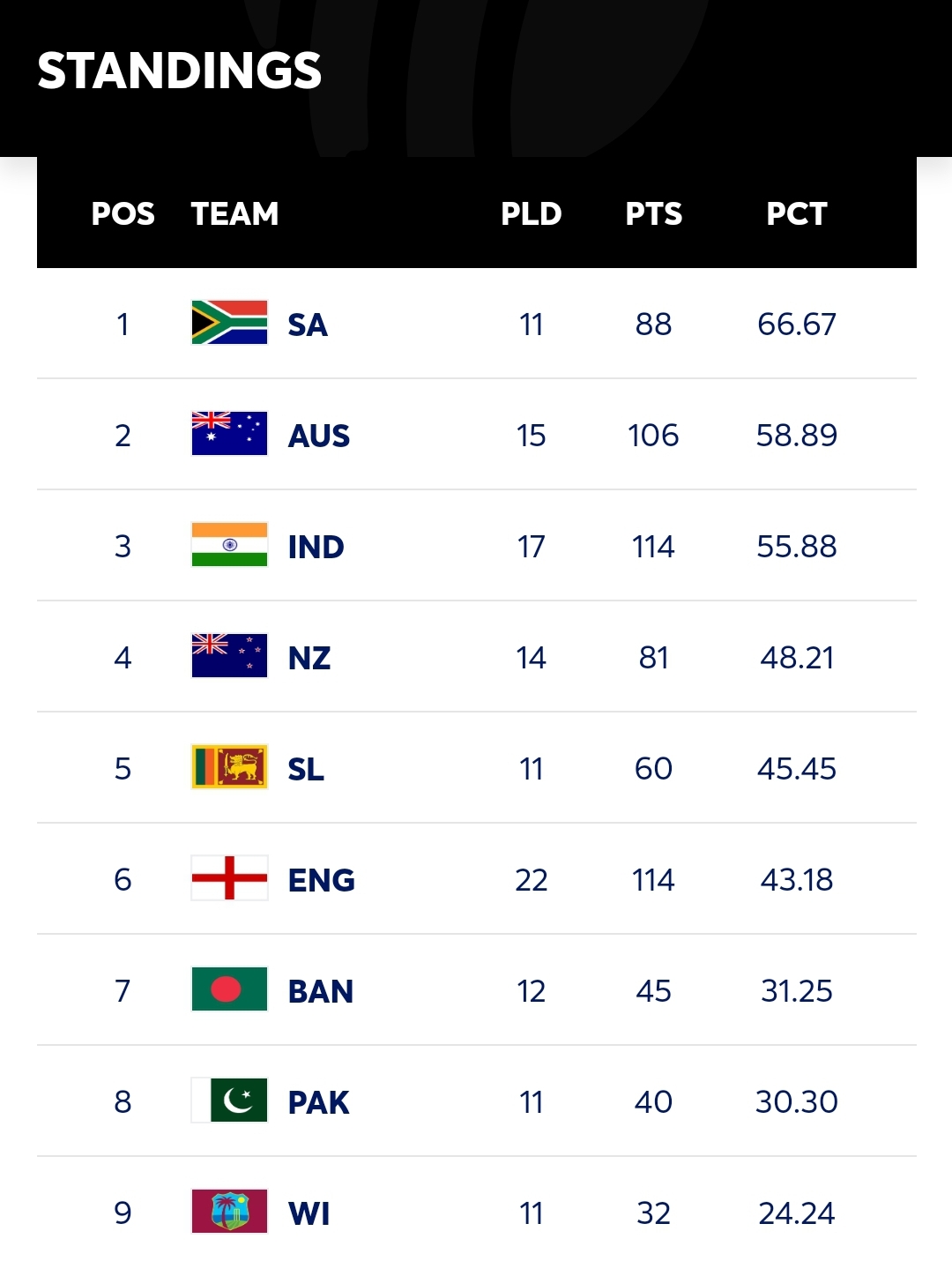Click the PCT column header

(797, 213)
